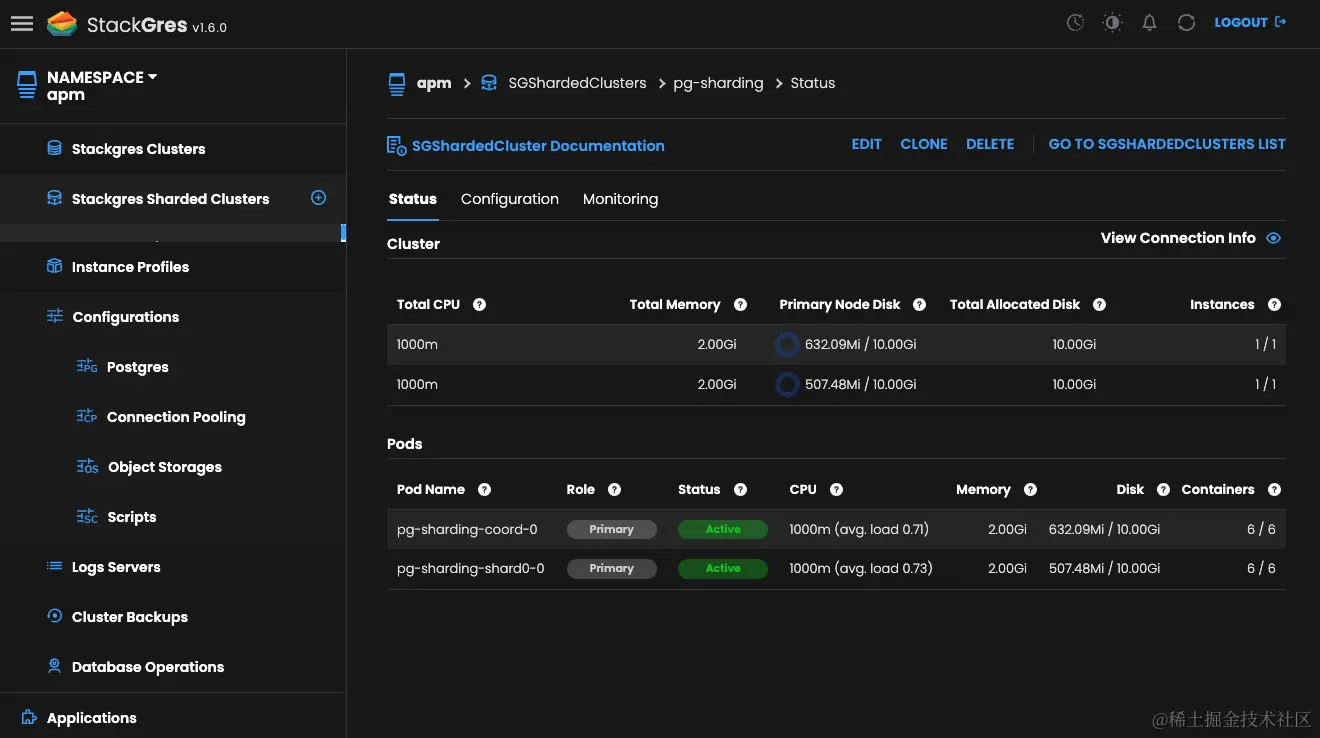1320x738 pixels.
Task: Click help icon next to Primary Node Disk
Action: click(x=919, y=304)
